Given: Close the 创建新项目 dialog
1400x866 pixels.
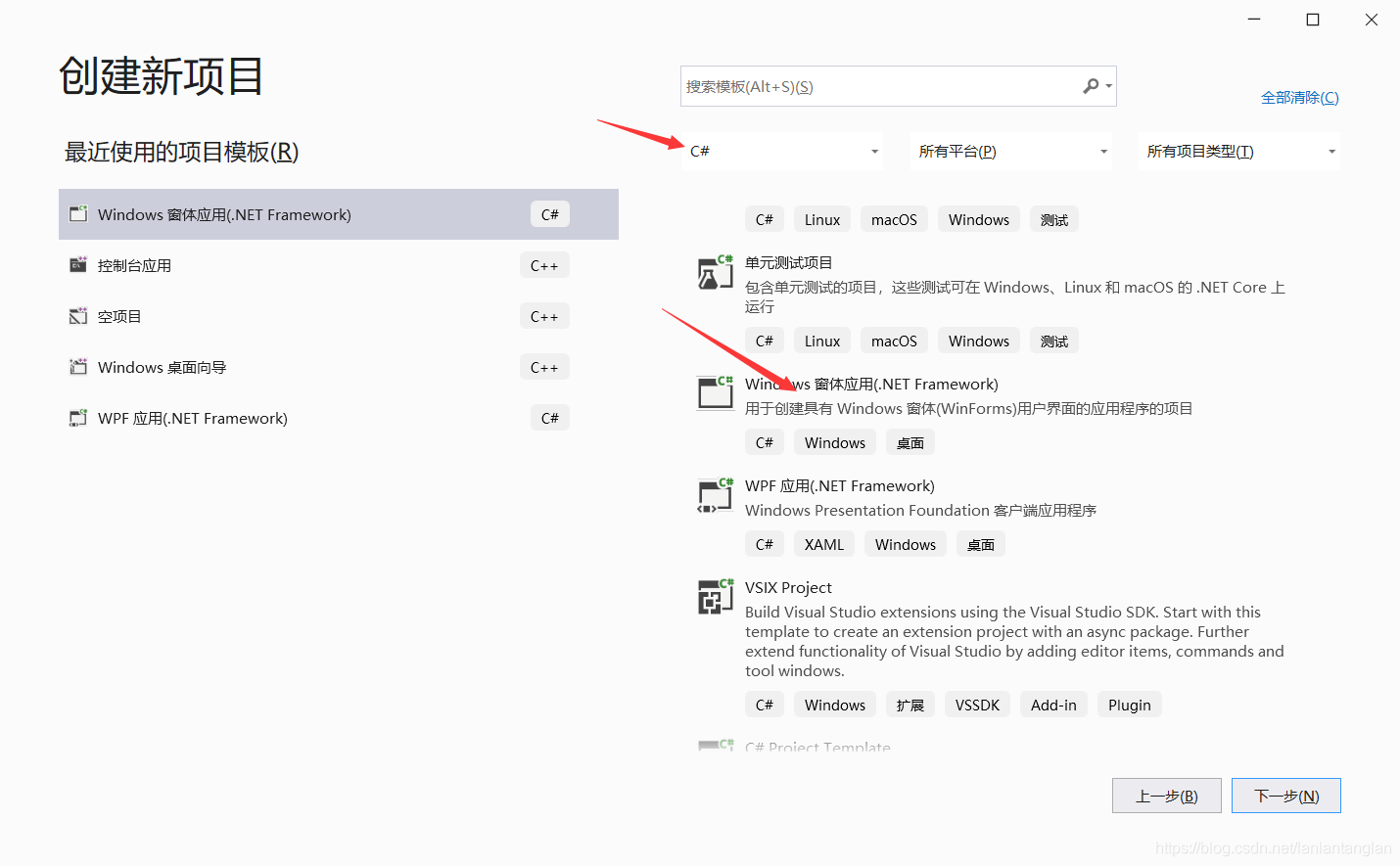Looking at the screenshot, I should (x=1372, y=20).
